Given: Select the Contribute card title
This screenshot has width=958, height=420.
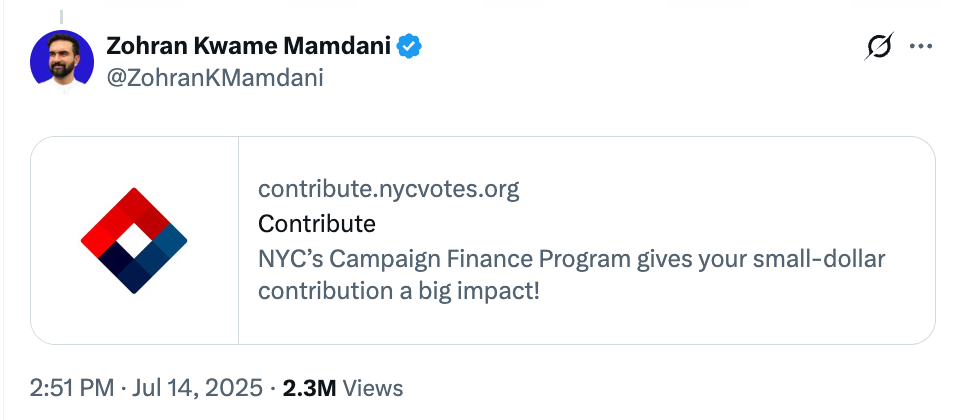Looking at the screenshot, I should (316, 224).
